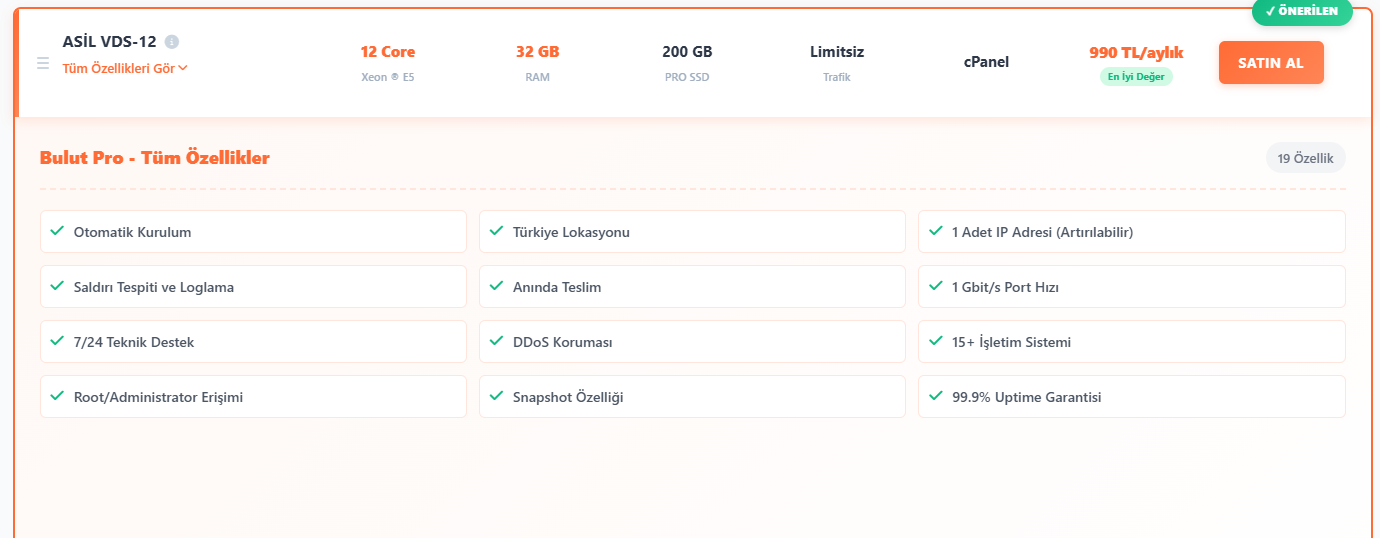Click the ÖNERİLEN badge
The image size is (1380, 538).
[x=1301, y=11]
